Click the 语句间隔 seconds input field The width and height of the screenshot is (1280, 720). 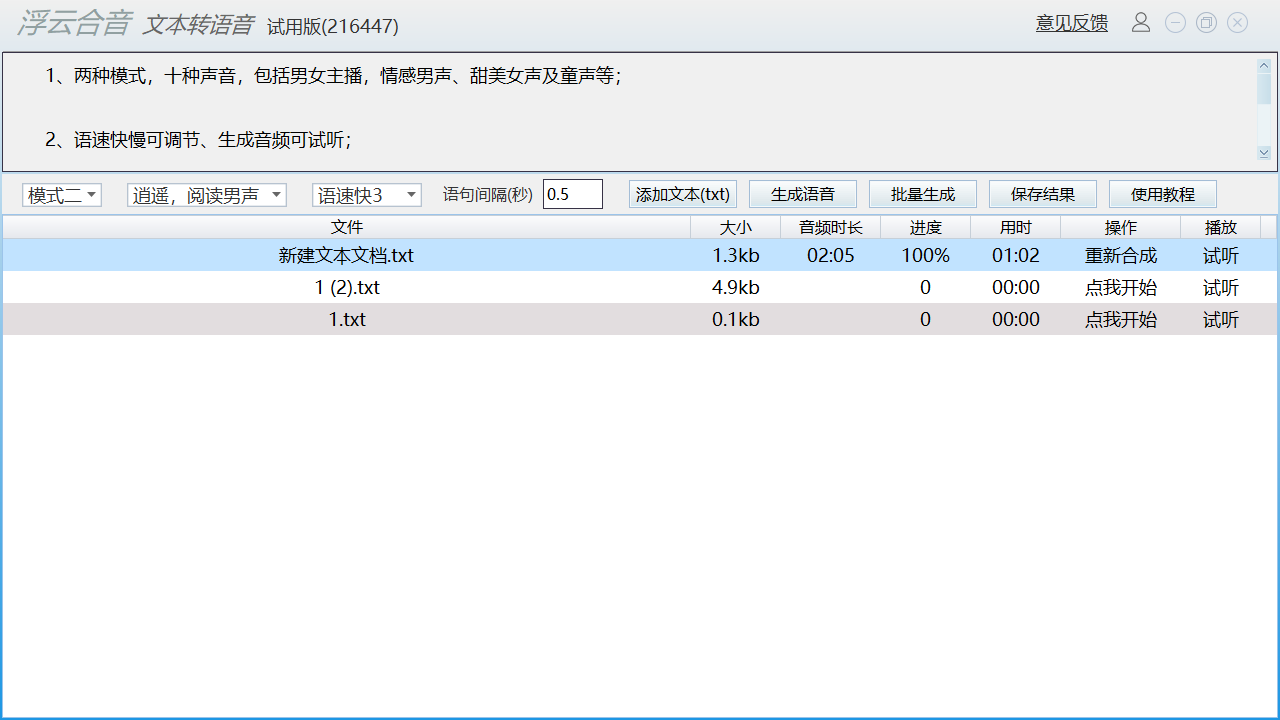pyautogui.click(x=573, y=194)
